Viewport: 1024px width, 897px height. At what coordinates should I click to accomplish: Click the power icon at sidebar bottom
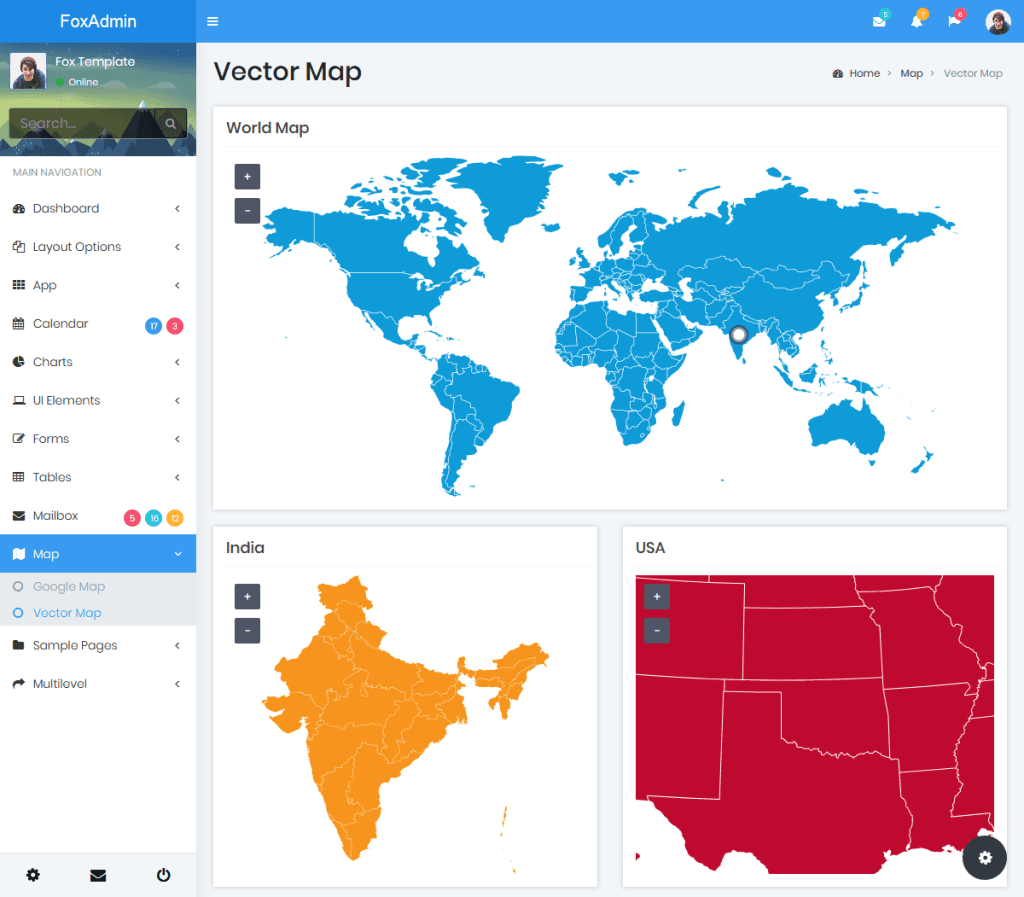[x=163, y=875]
